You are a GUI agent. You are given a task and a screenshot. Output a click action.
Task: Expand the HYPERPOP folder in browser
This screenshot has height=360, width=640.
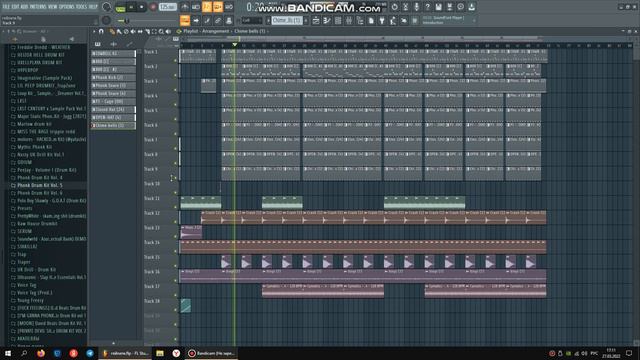pyautogui.click(x=27, y=70)
